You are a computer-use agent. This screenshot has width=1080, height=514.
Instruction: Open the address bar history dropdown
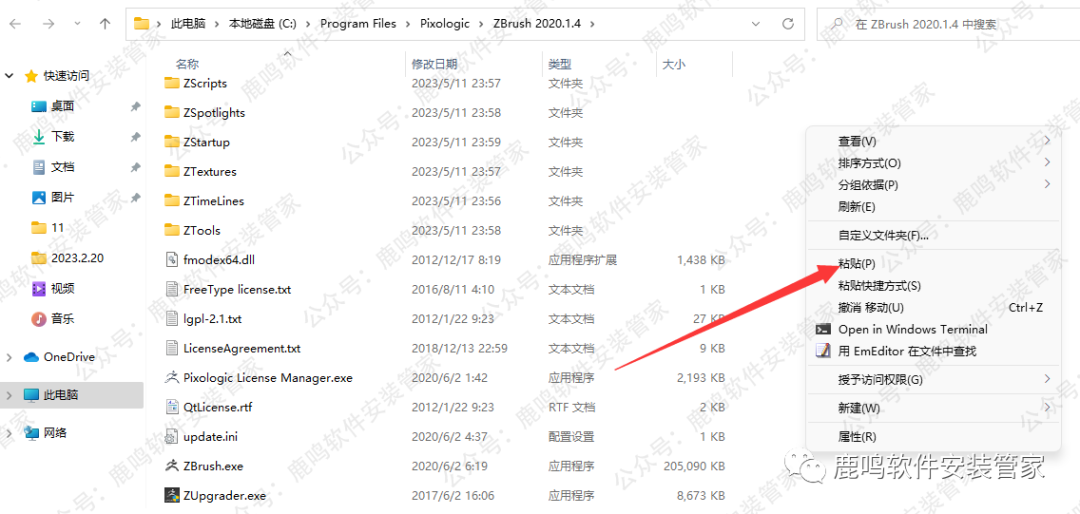(x=758, y=23)
